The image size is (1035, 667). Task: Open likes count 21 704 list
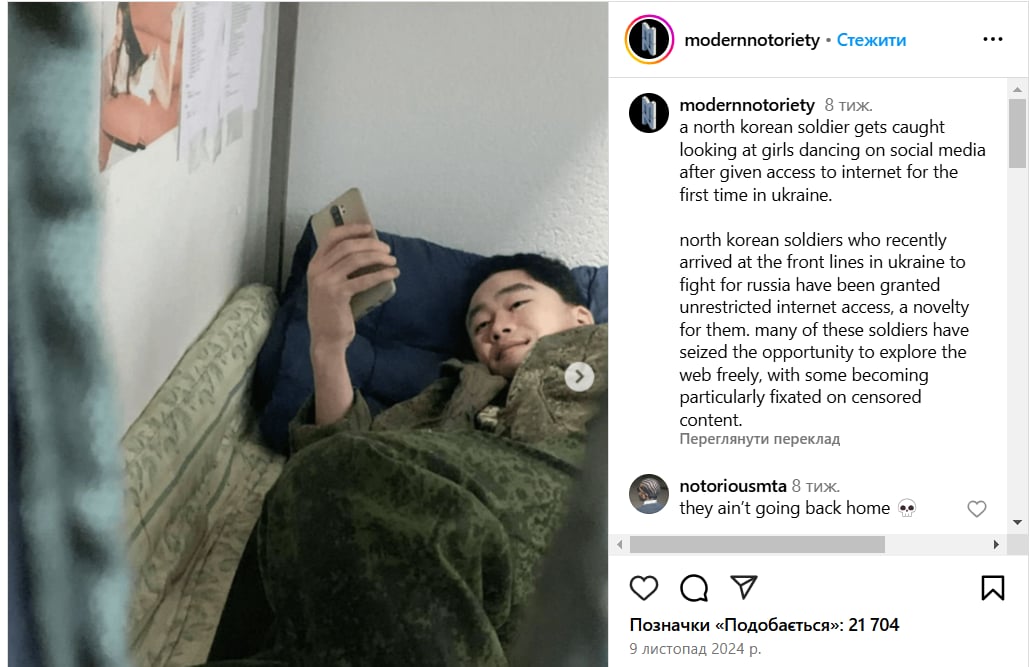click(x=764, y=625)
